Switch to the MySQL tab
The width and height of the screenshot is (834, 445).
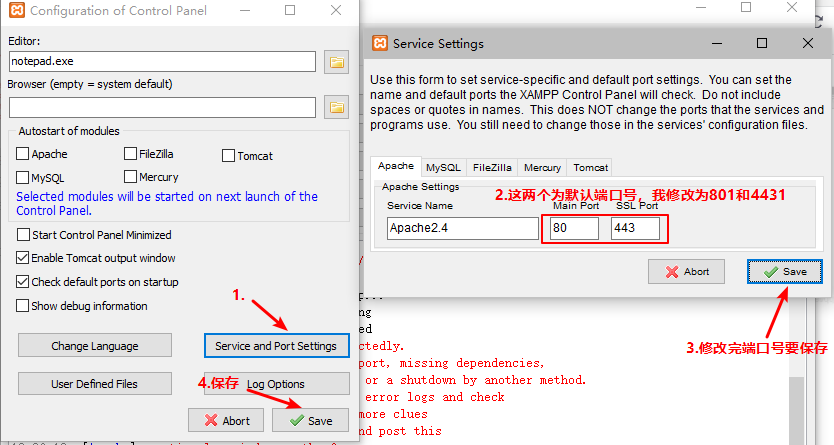[x=443, y=167]
